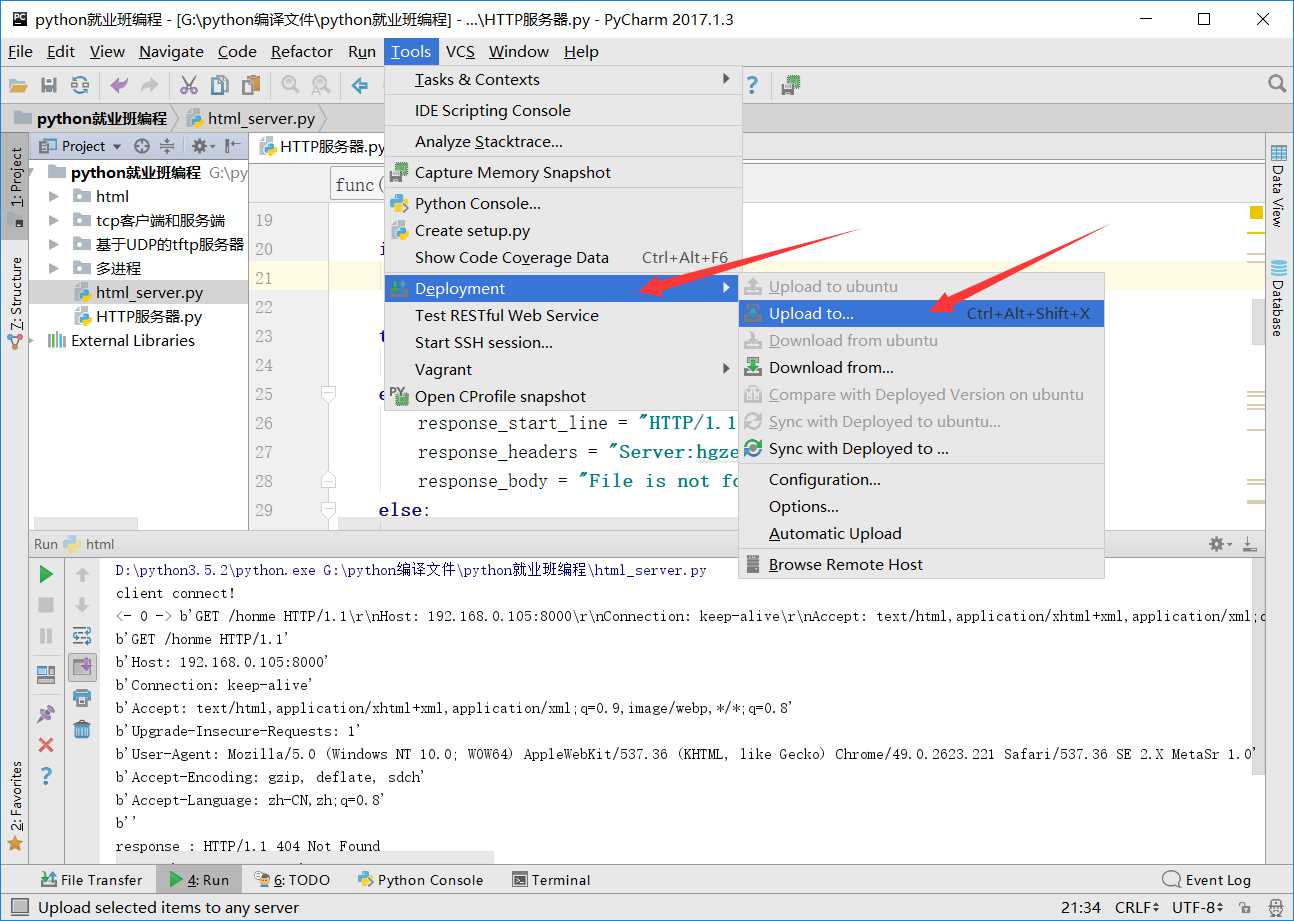Choose Upload to... in Deployment submenu
Screen dimensions: 1294x921
click(922, 314)
